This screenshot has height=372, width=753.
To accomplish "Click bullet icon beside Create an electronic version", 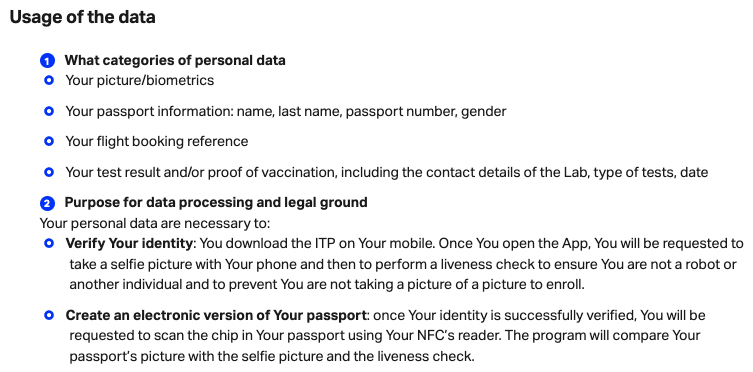I will pos(49,315).
